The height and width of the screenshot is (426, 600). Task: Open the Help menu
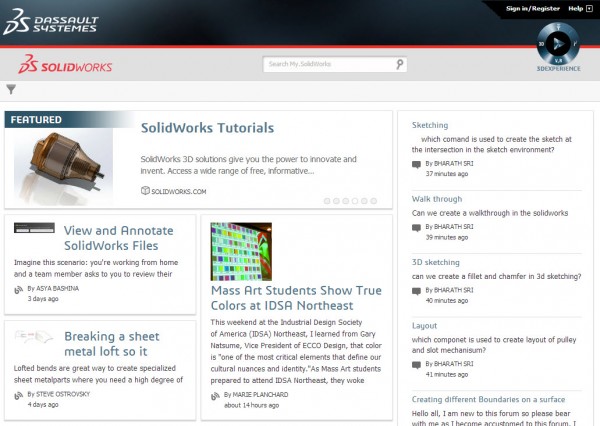(576, 8)
